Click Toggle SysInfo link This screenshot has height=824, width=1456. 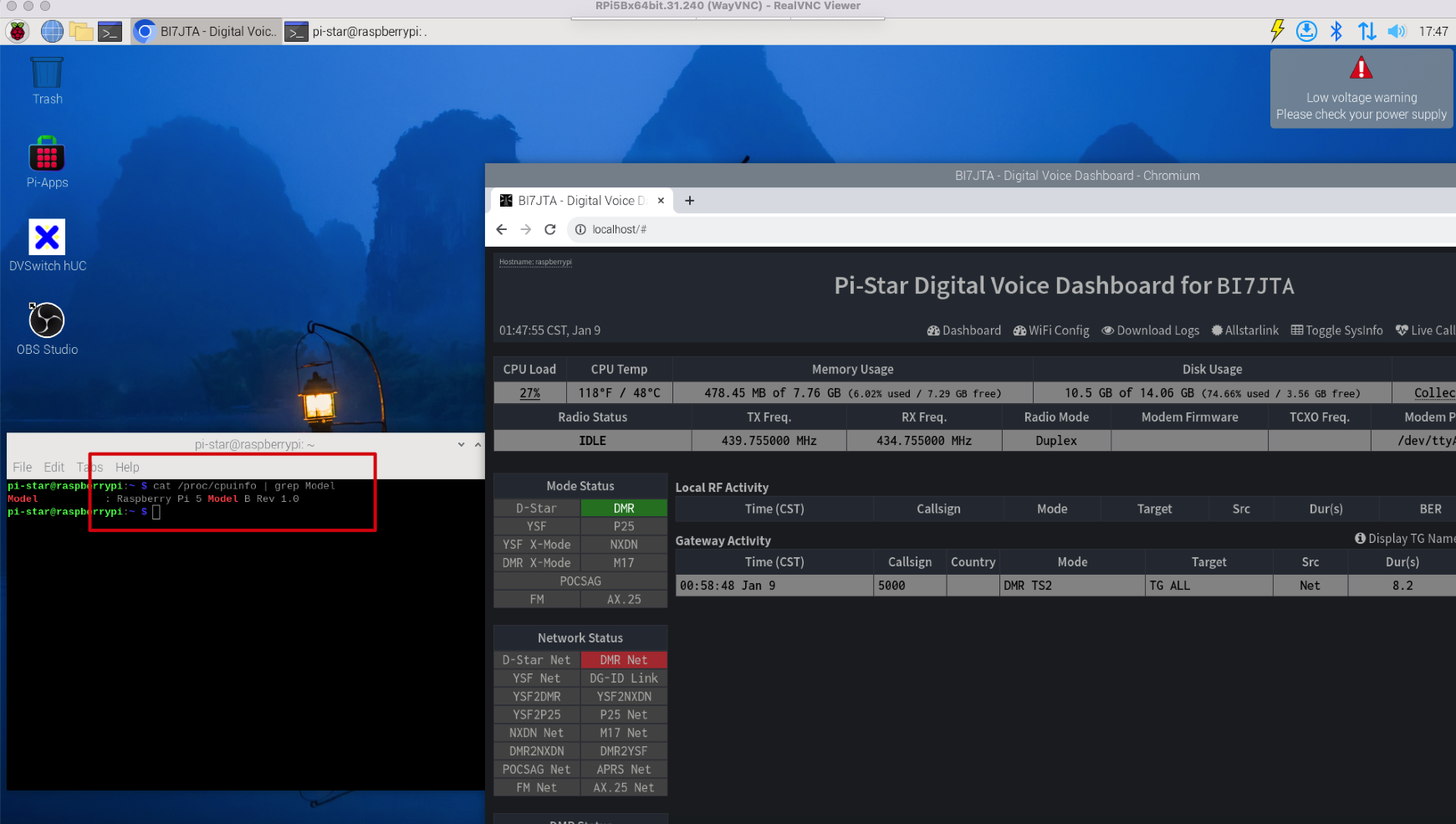pos(1337,330)
